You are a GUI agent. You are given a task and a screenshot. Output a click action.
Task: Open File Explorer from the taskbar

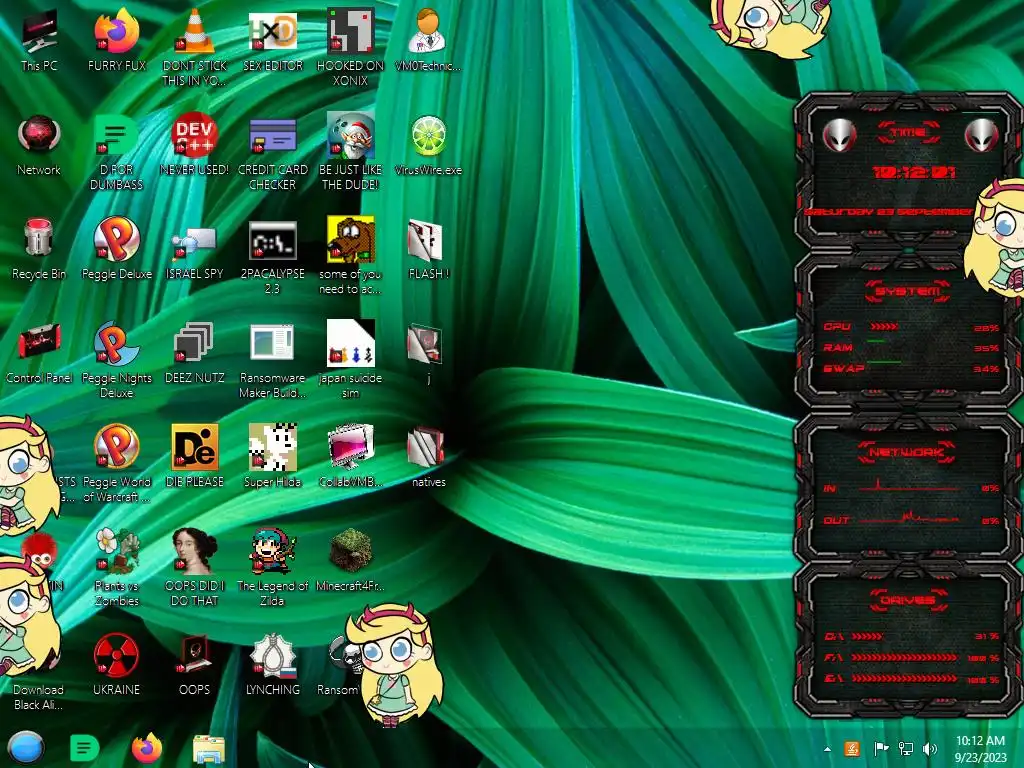point(209,750)
